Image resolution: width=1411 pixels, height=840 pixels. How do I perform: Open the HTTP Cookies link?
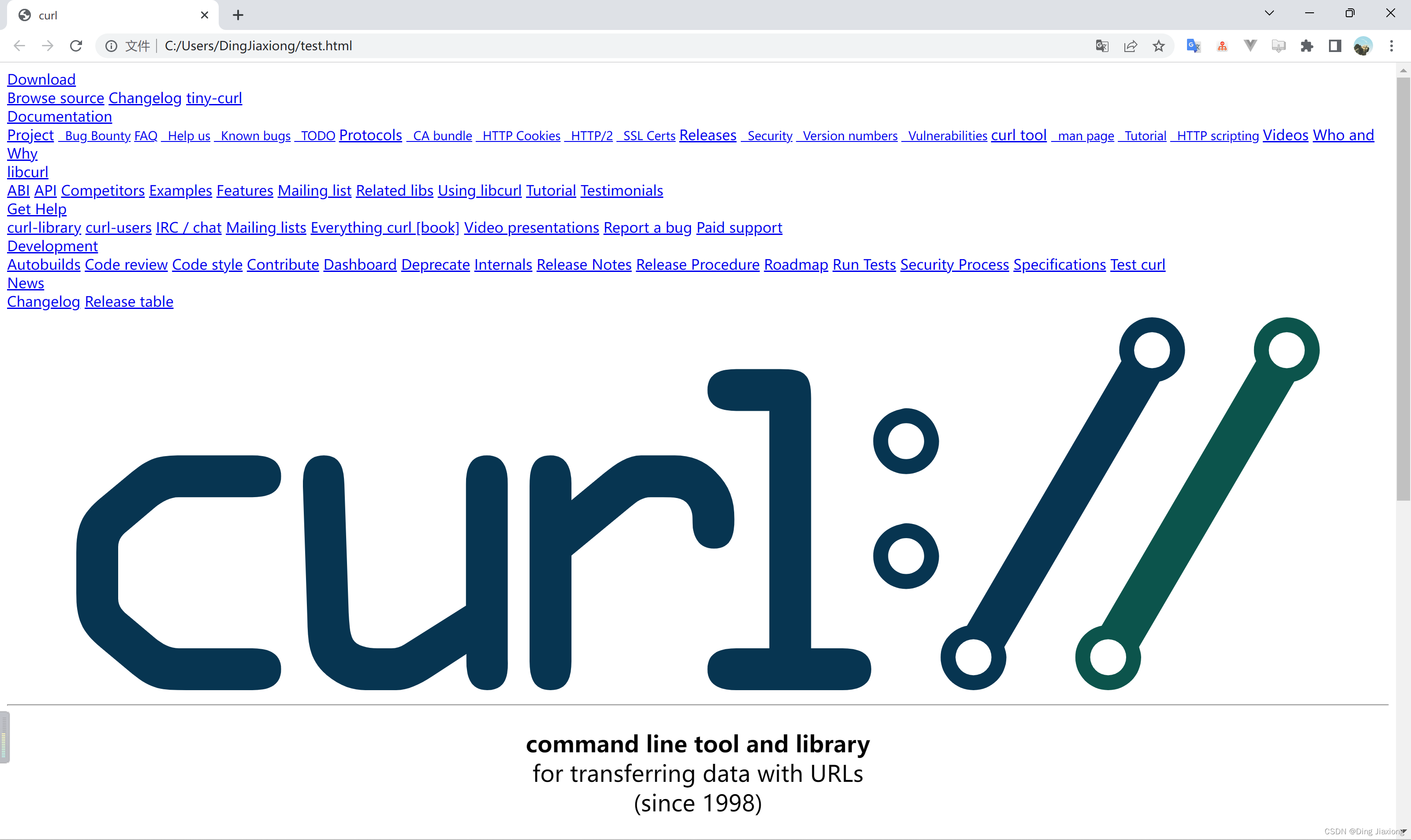[x=518, y=137]
